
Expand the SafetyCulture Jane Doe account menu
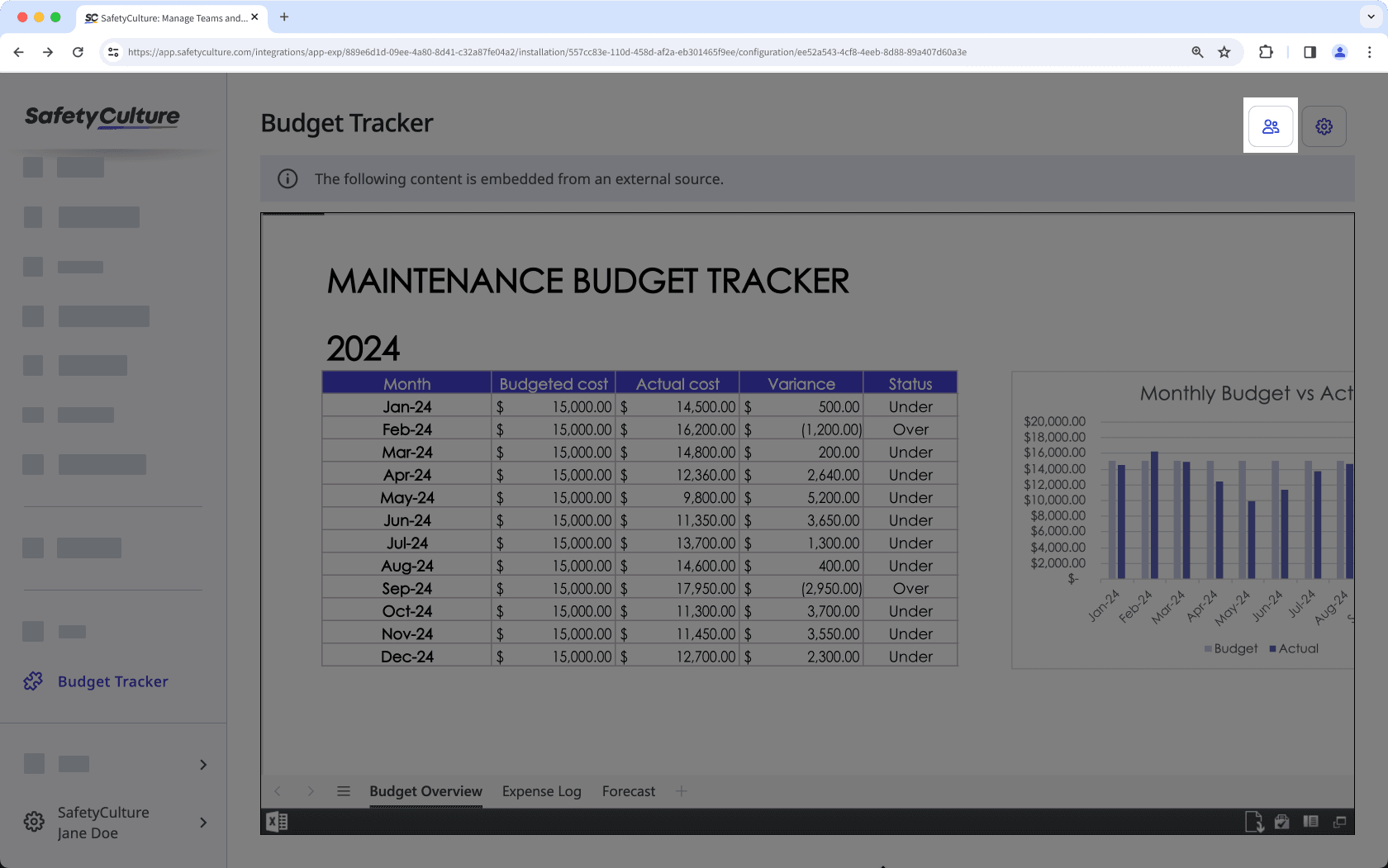pos(203,823)
